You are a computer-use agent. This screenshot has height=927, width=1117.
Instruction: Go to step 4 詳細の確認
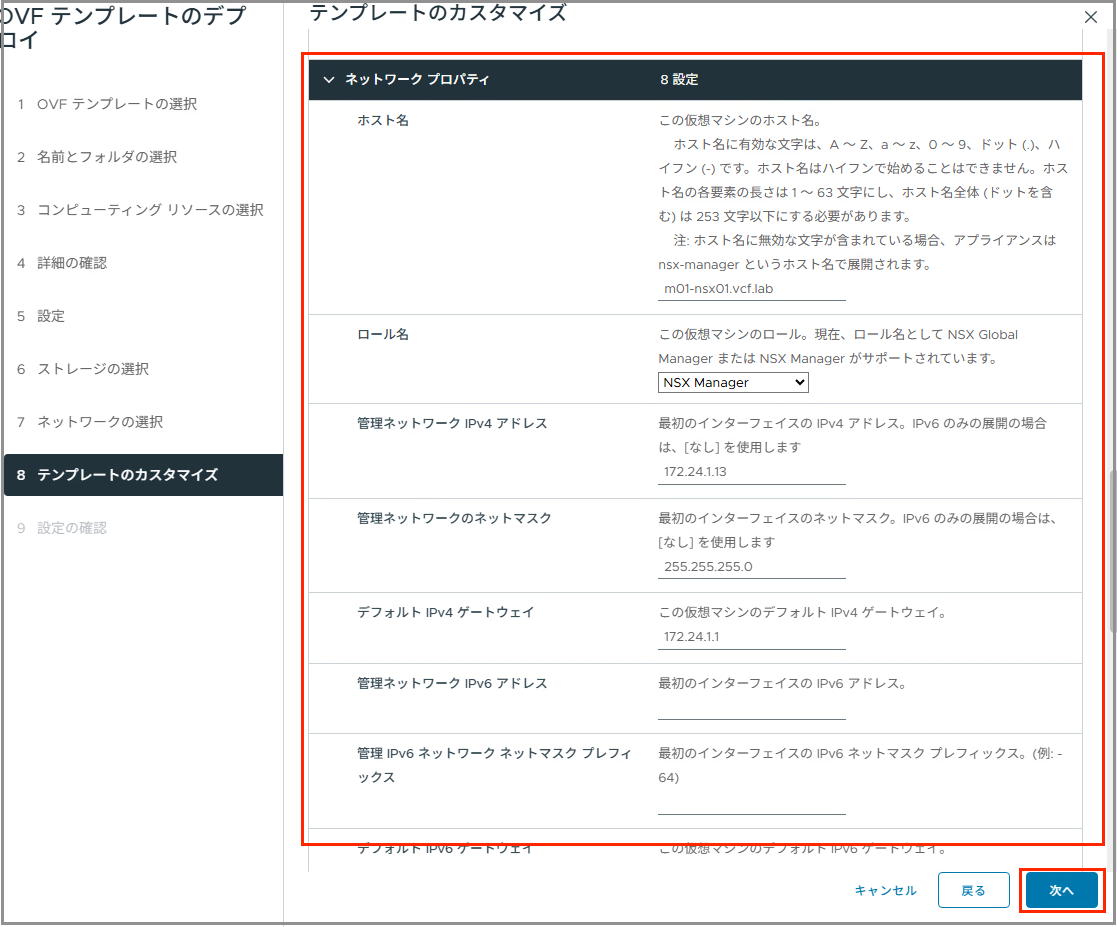click(x=62, y=263)
